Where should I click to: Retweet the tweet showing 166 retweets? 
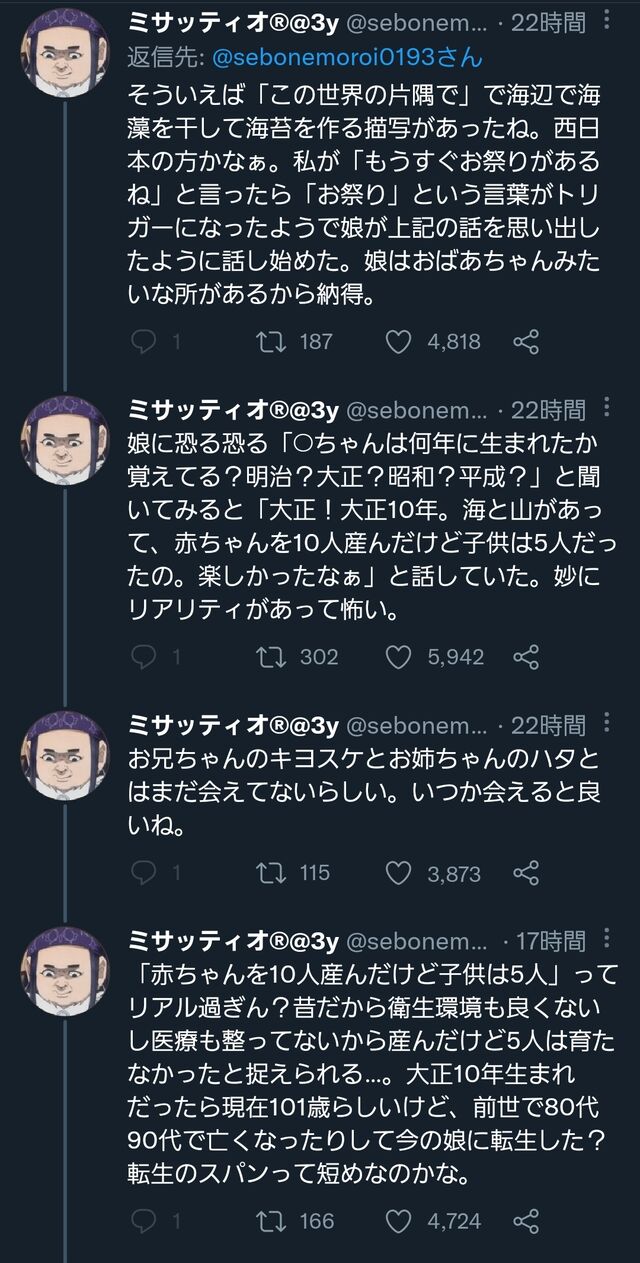(268, 1221)
